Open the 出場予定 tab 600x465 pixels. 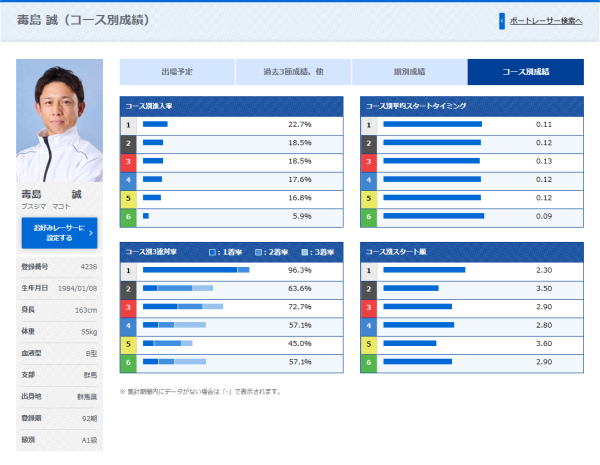pyautogui.click(x=177, y=72)
